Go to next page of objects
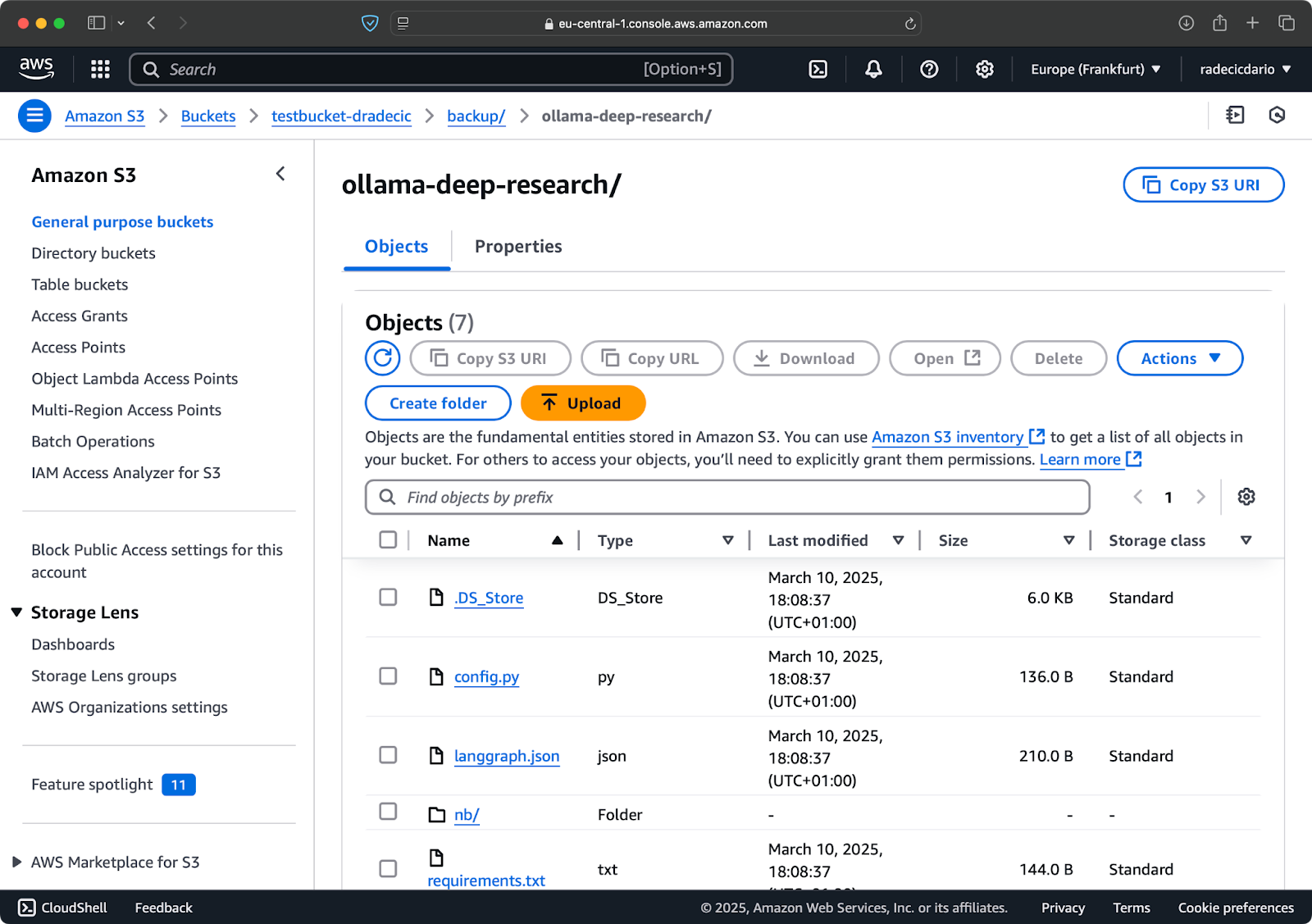1312x924 pixels. click(1200, 497)
